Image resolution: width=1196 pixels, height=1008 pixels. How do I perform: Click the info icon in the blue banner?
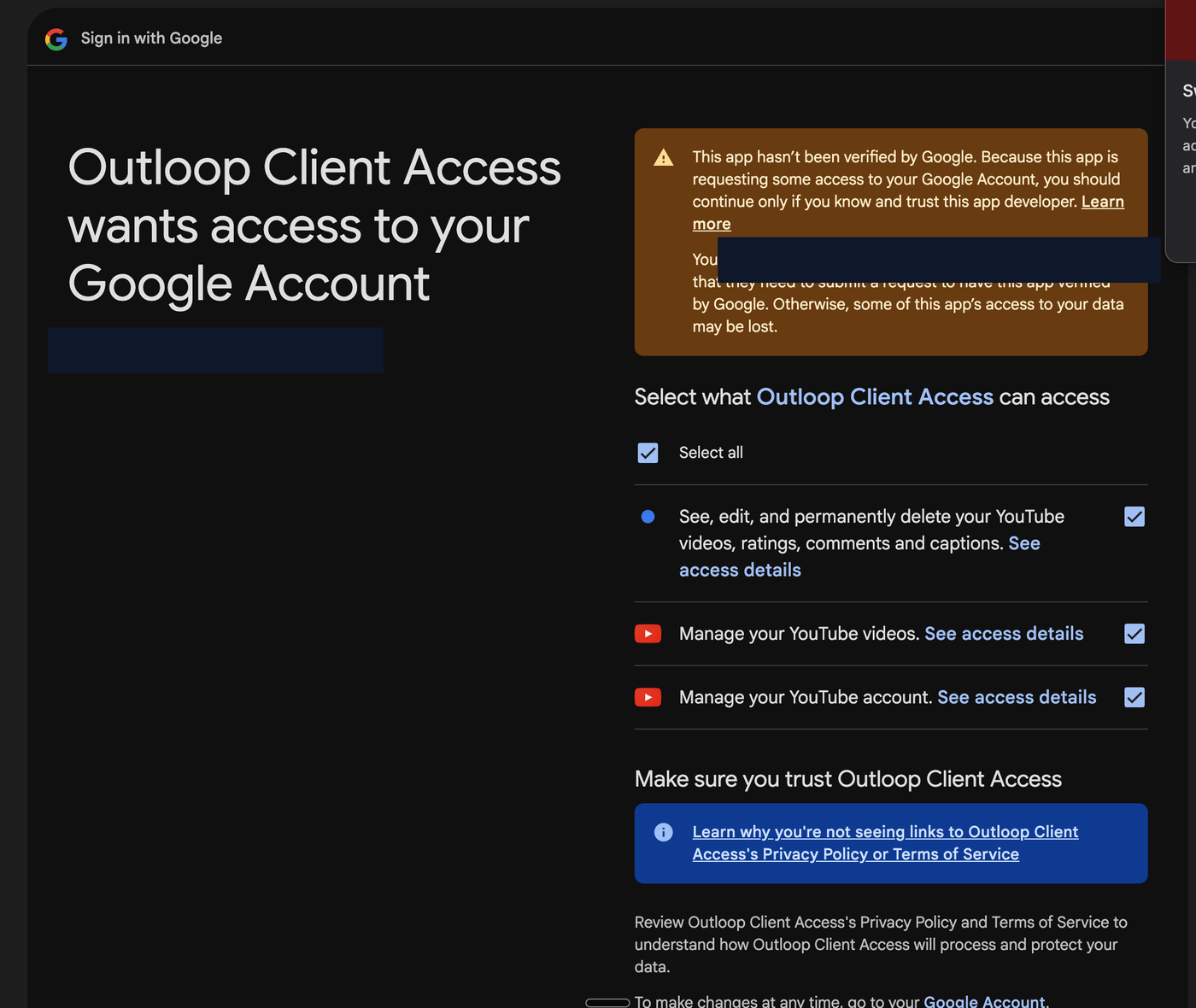coord(664,832)
